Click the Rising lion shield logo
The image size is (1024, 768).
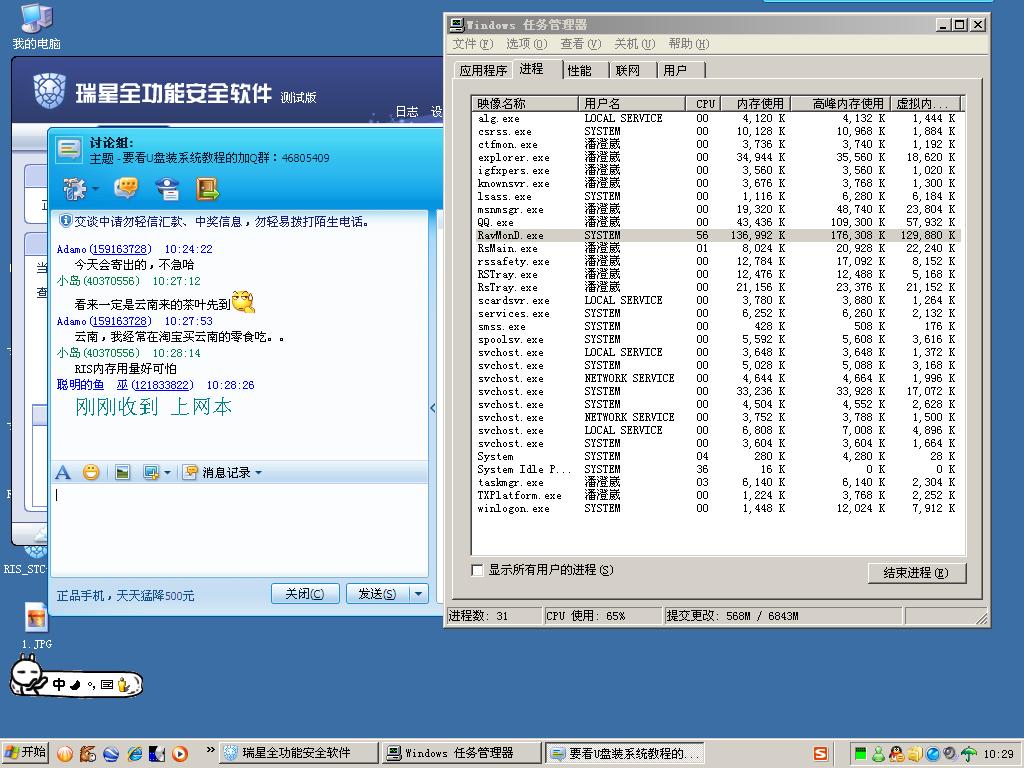point(50,91)
